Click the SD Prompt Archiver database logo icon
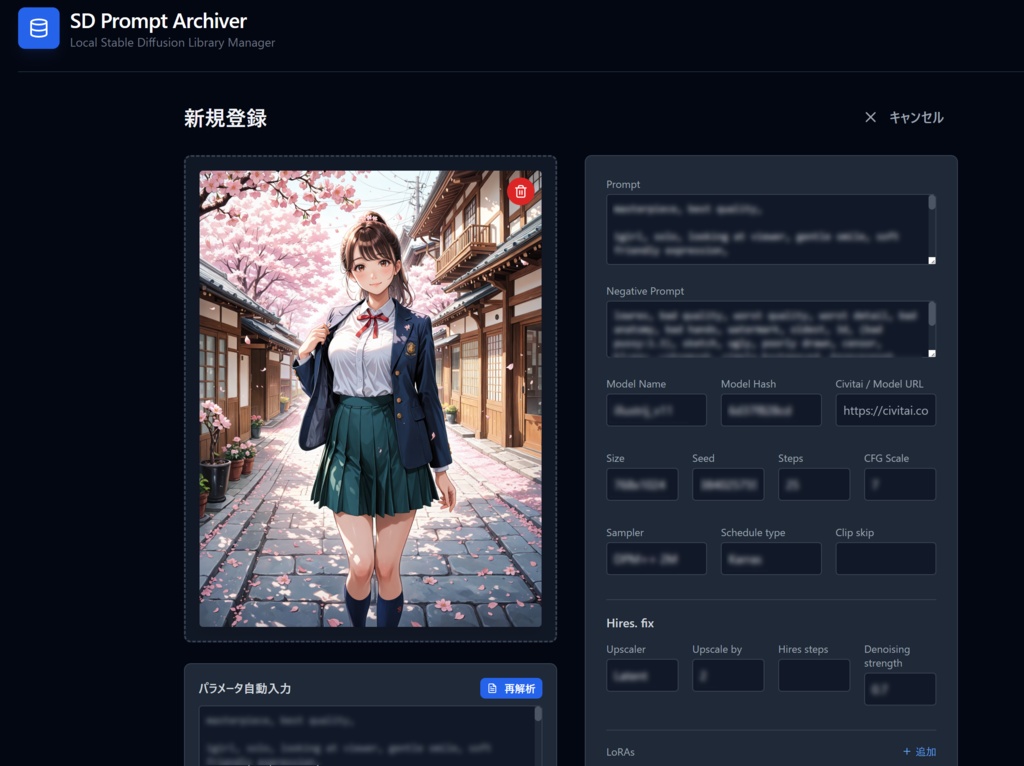1024x766 pixels. [x=38, y=28]
